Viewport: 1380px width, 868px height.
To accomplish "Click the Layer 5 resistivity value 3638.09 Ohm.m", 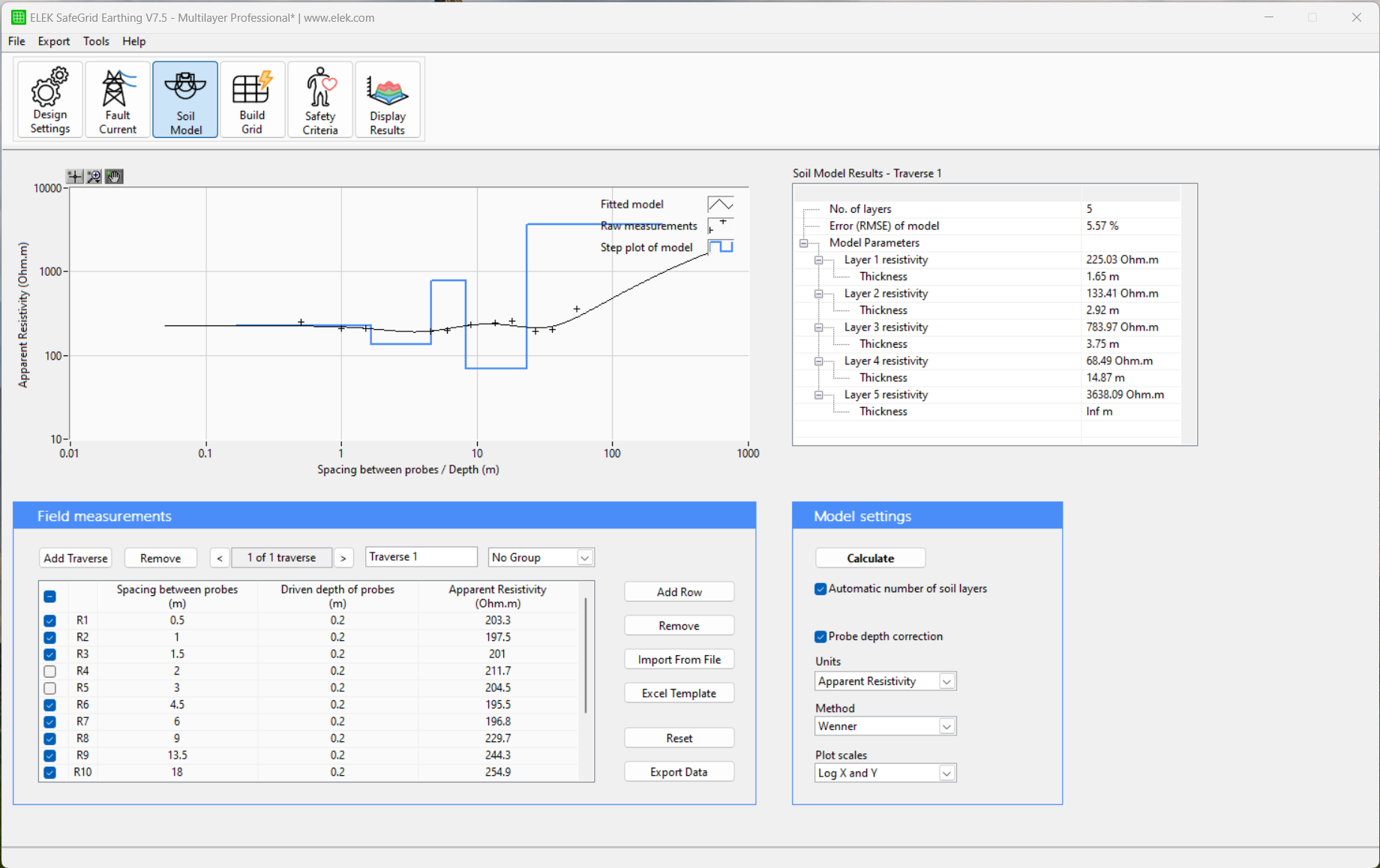I will (x=1125, y=395).
